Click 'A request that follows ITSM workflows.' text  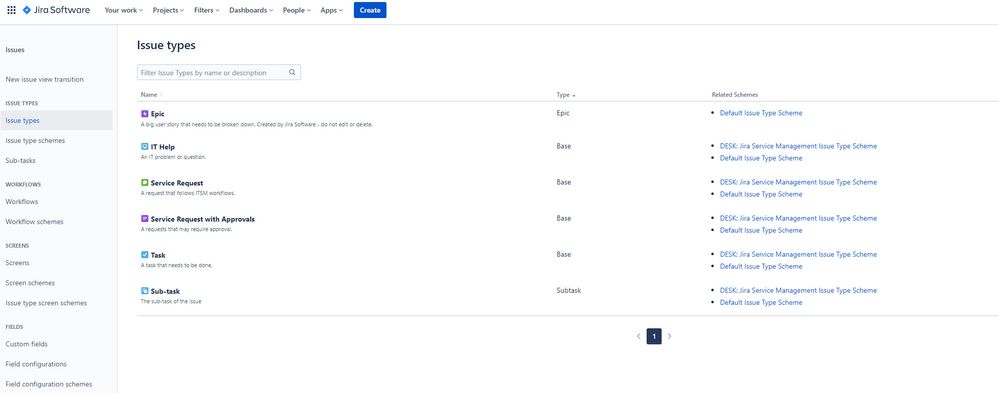point(188,193)
